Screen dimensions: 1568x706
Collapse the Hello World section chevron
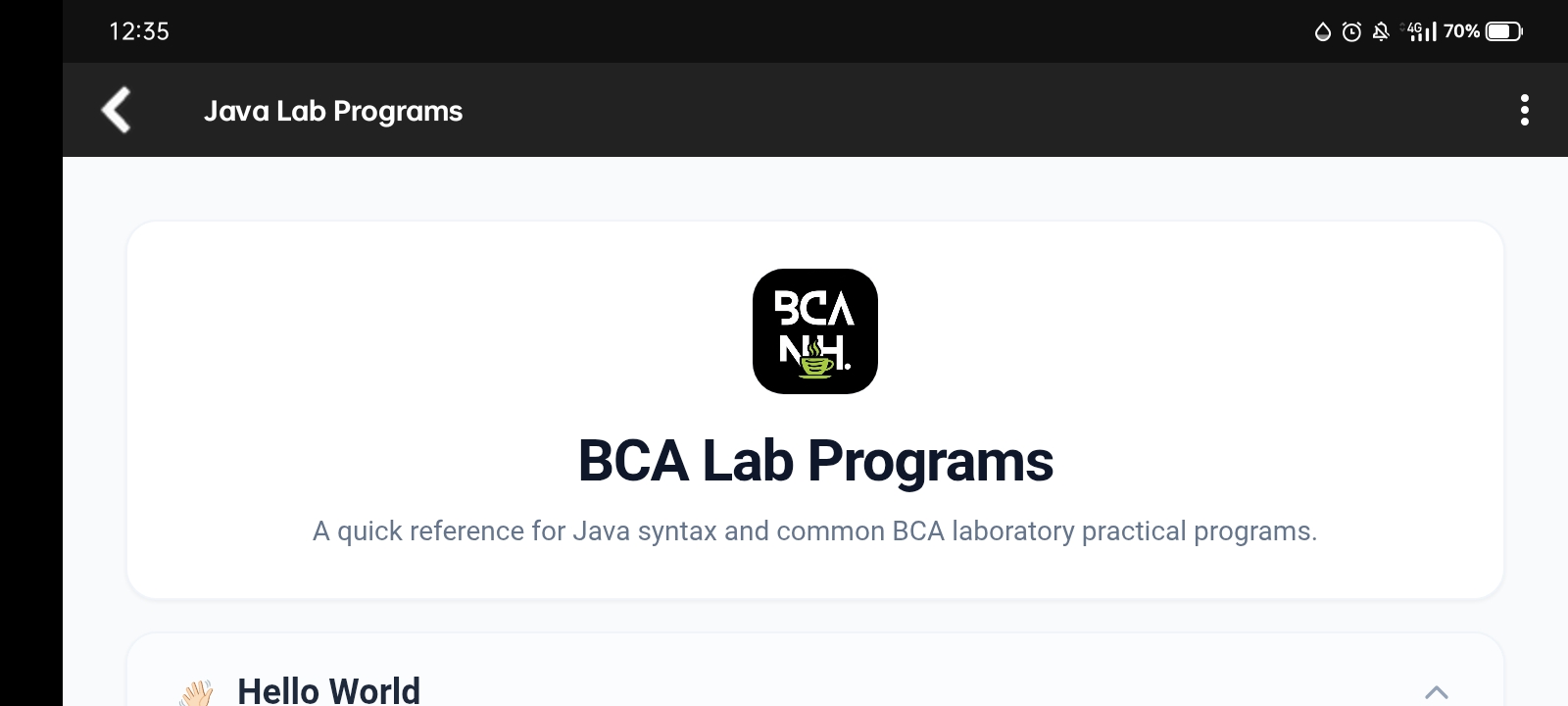click(x=1436, y=692)
